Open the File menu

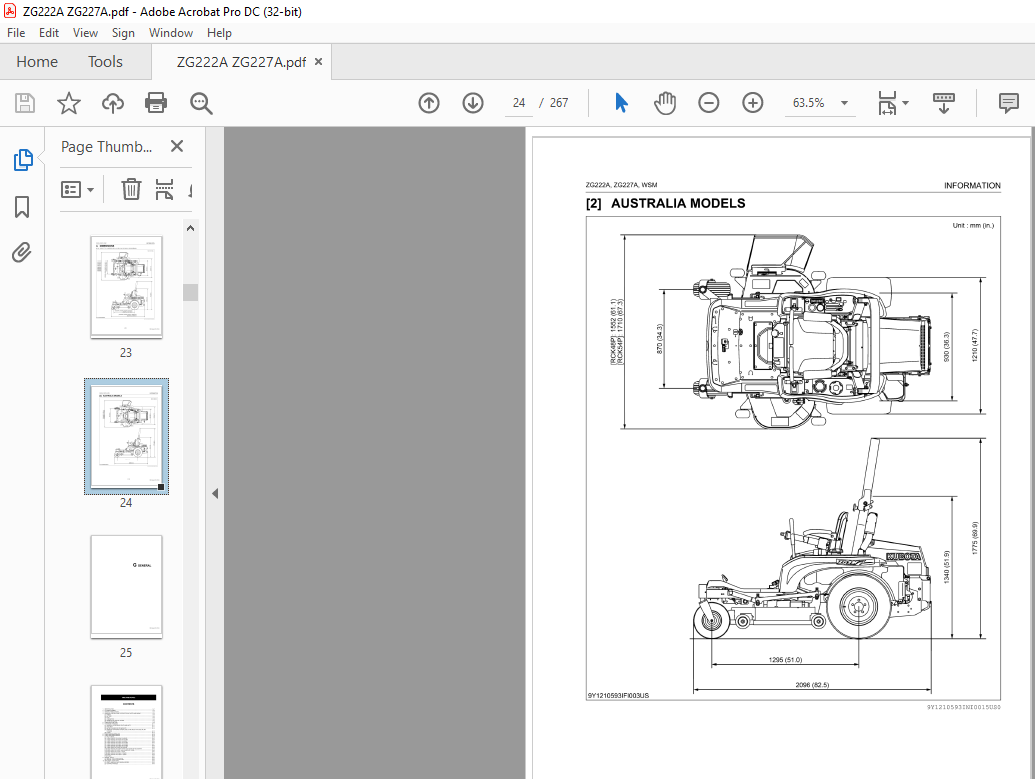click(16, 33)
